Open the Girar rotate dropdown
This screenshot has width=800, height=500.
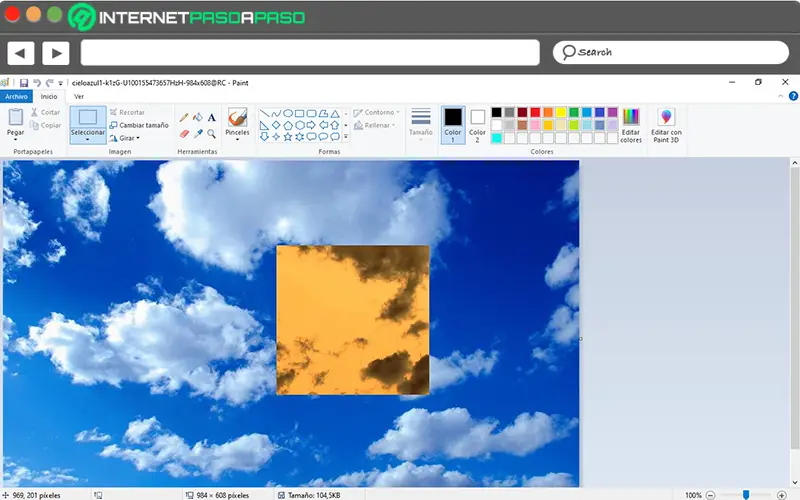[x=124, y=138]
